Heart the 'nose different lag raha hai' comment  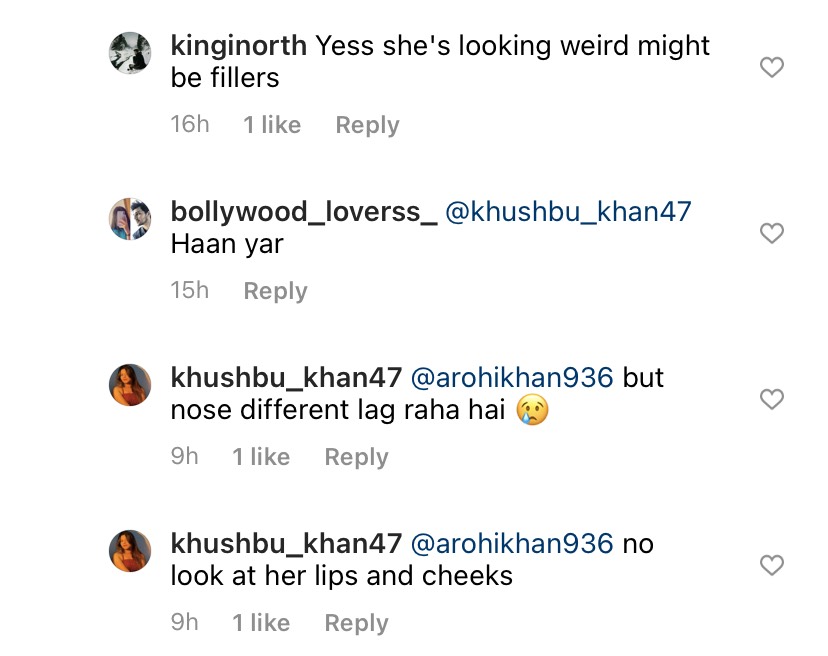[x=771, y=400]
